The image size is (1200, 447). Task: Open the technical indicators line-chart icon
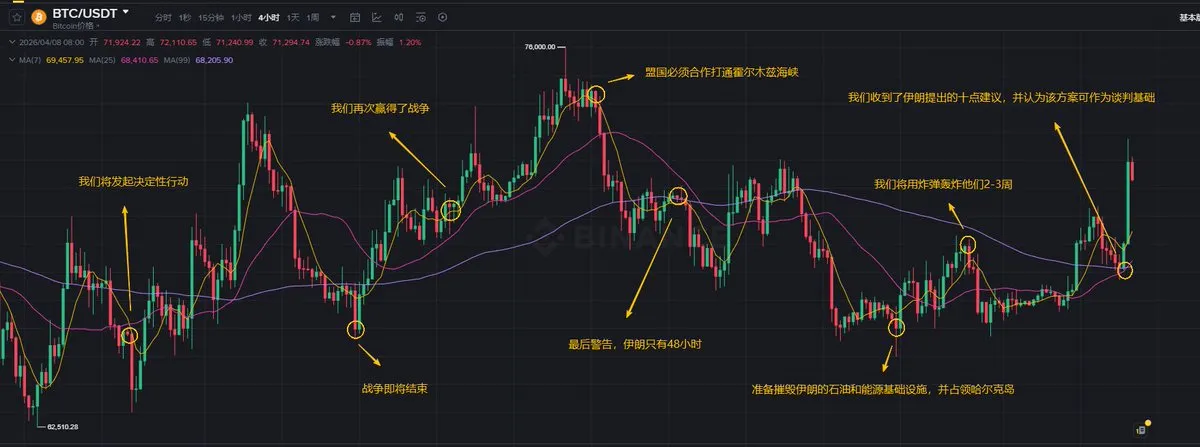375,18
